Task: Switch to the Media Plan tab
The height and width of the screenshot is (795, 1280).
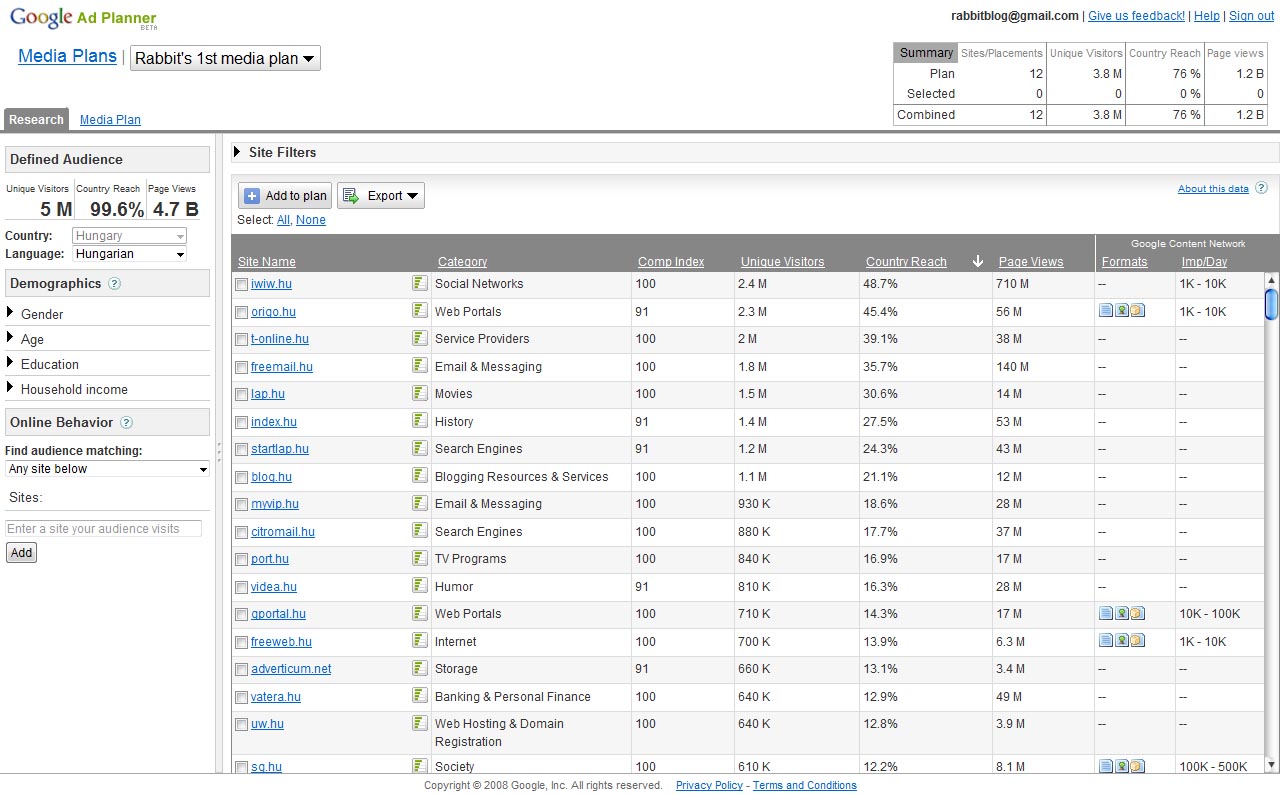Action: point(110,120)
